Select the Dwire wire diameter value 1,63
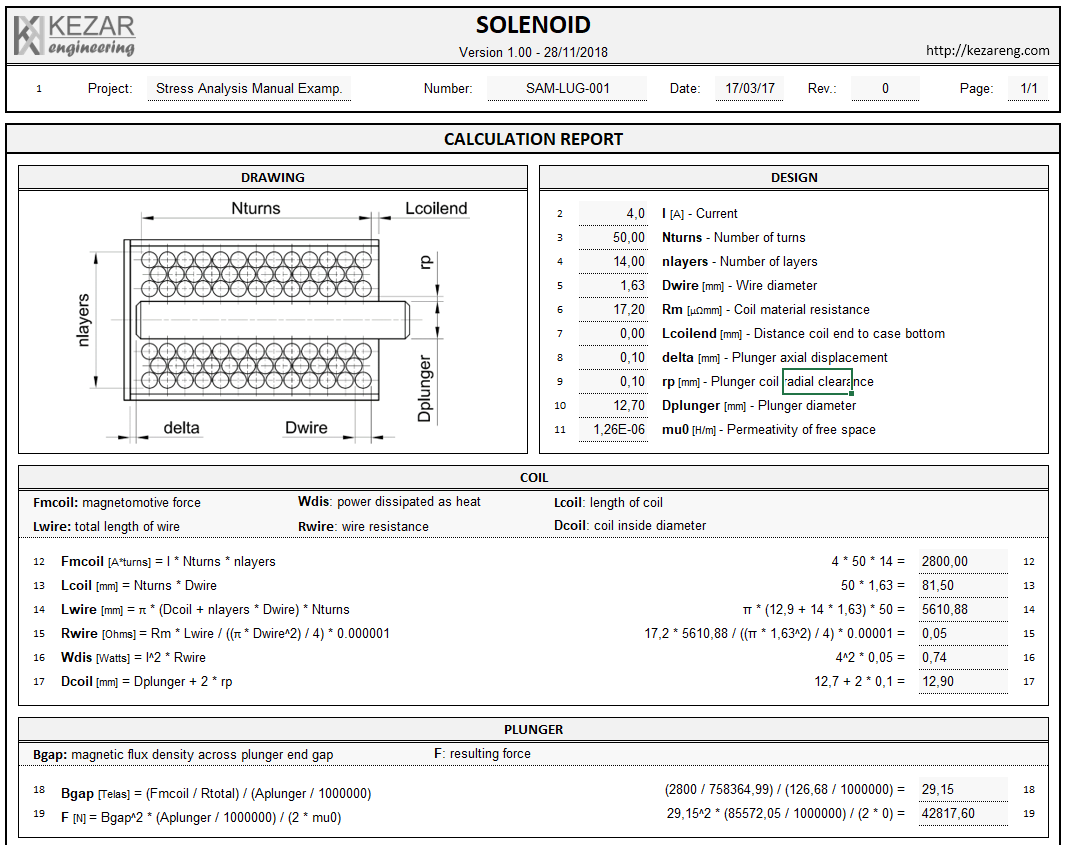This screenshot has height=845, width=1070. tap(614, 286)
